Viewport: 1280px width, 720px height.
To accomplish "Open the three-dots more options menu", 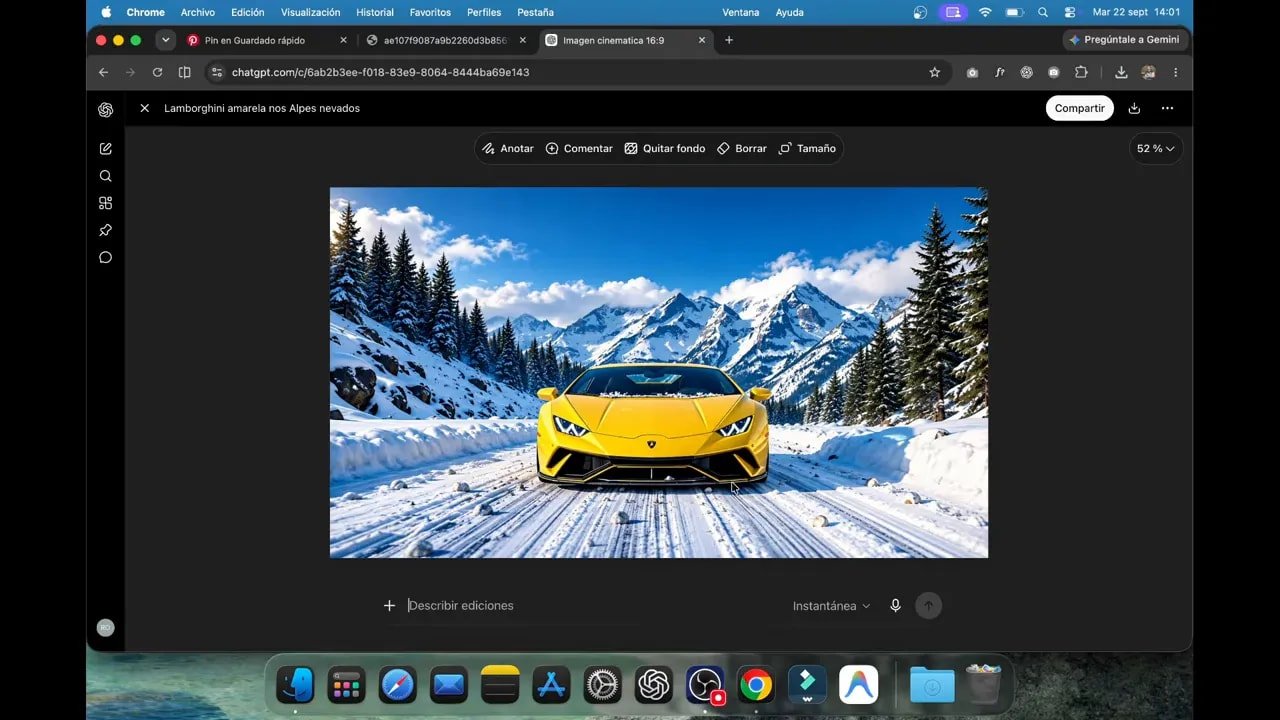I will (x=1167, y=108).
